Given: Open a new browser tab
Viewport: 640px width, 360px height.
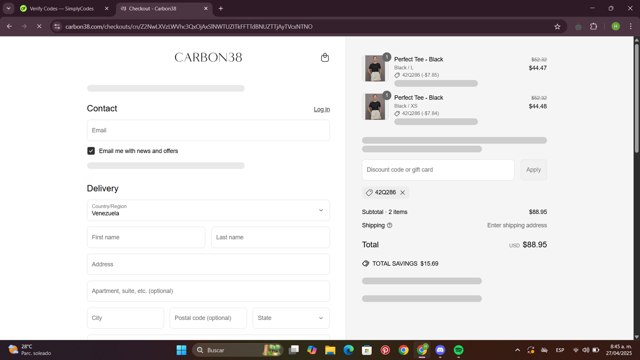Looking at the screenshot, I should 220,8.
